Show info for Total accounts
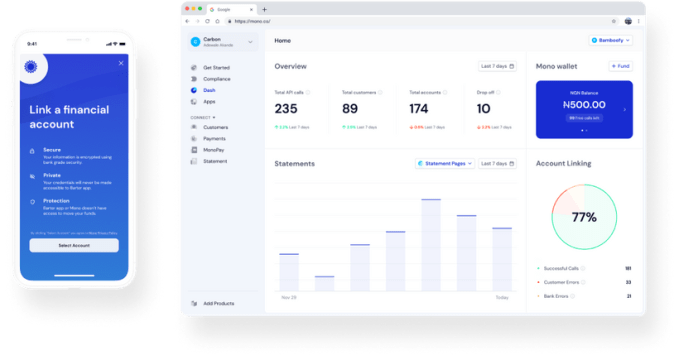 [x=445, y=92]
